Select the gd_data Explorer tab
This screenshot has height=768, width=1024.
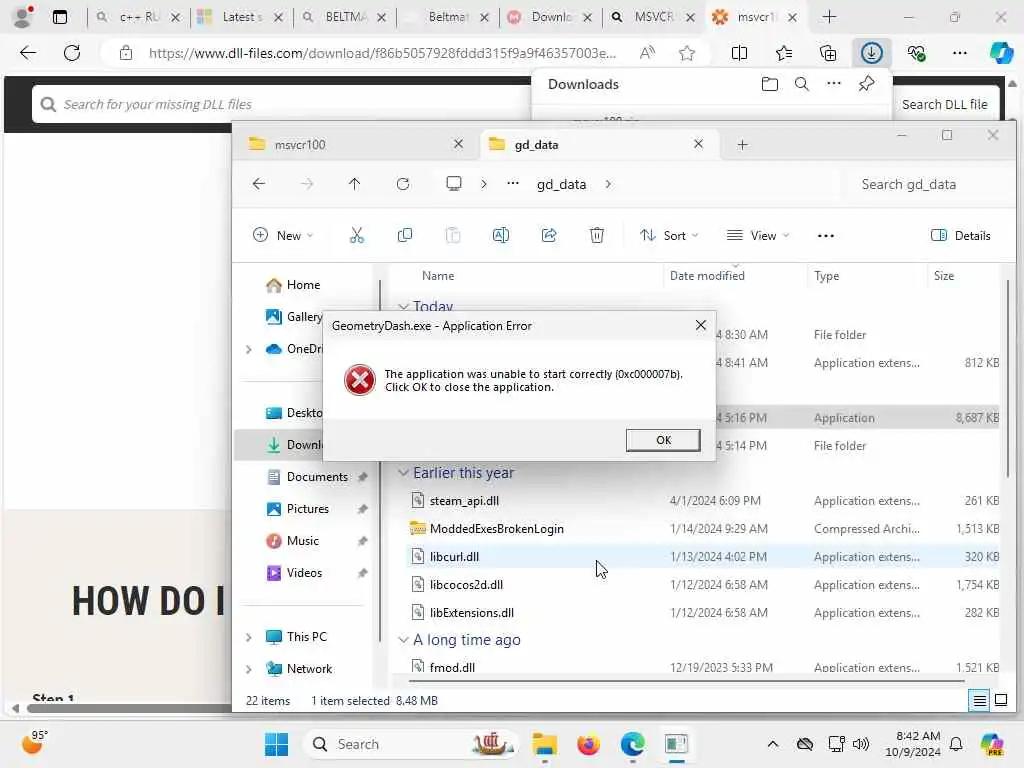click(x=599, y=144)
